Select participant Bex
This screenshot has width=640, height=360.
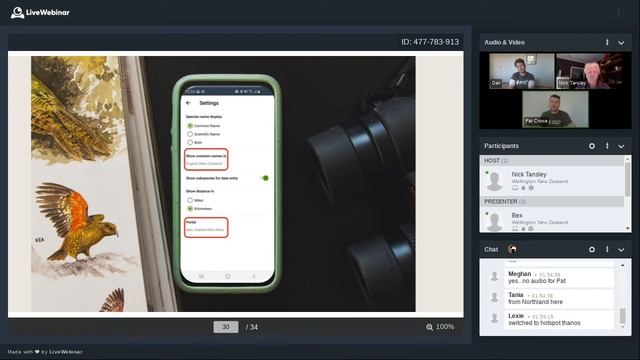click(x=552, y=220)
